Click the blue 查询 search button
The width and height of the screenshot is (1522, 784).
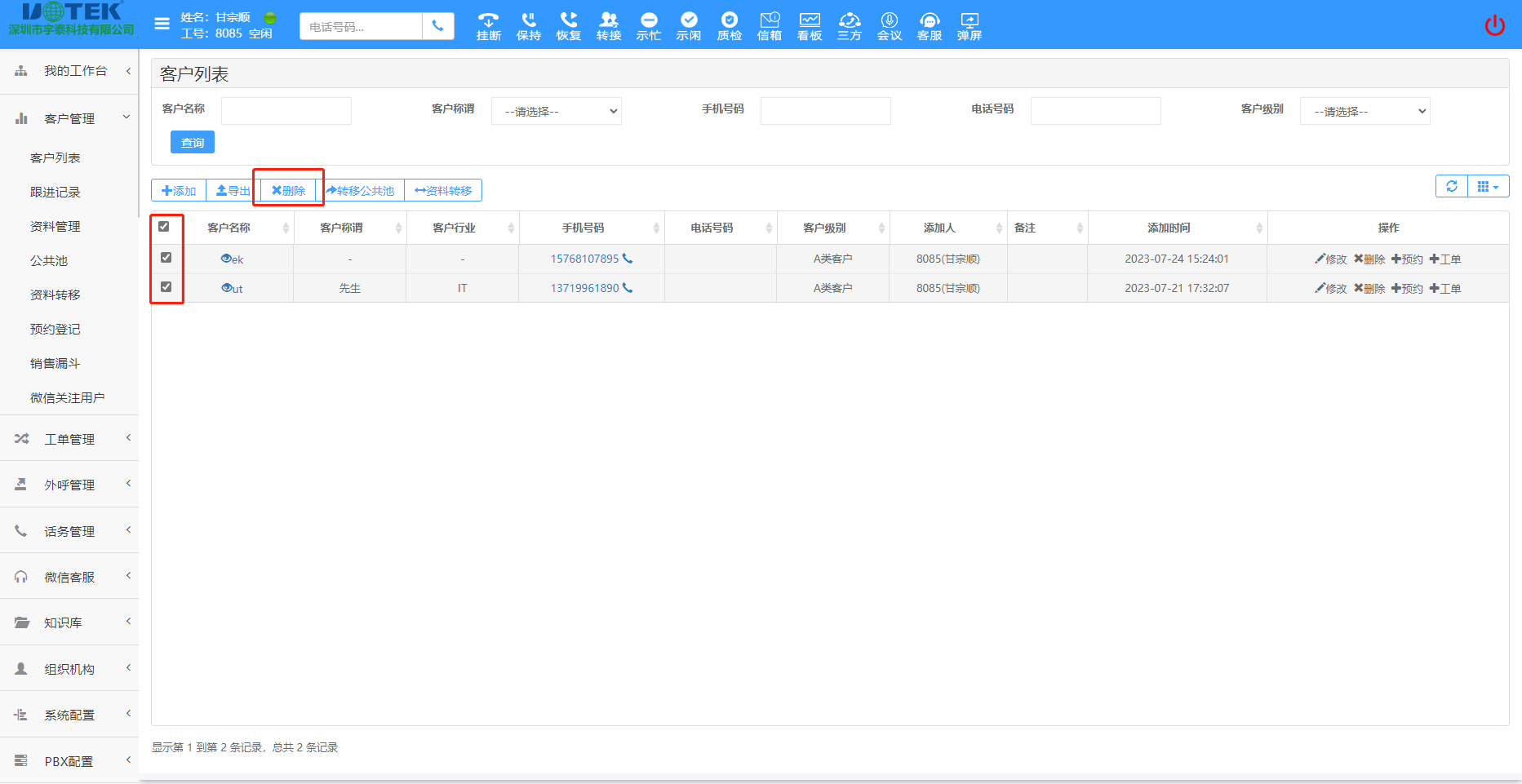[193, 143]
